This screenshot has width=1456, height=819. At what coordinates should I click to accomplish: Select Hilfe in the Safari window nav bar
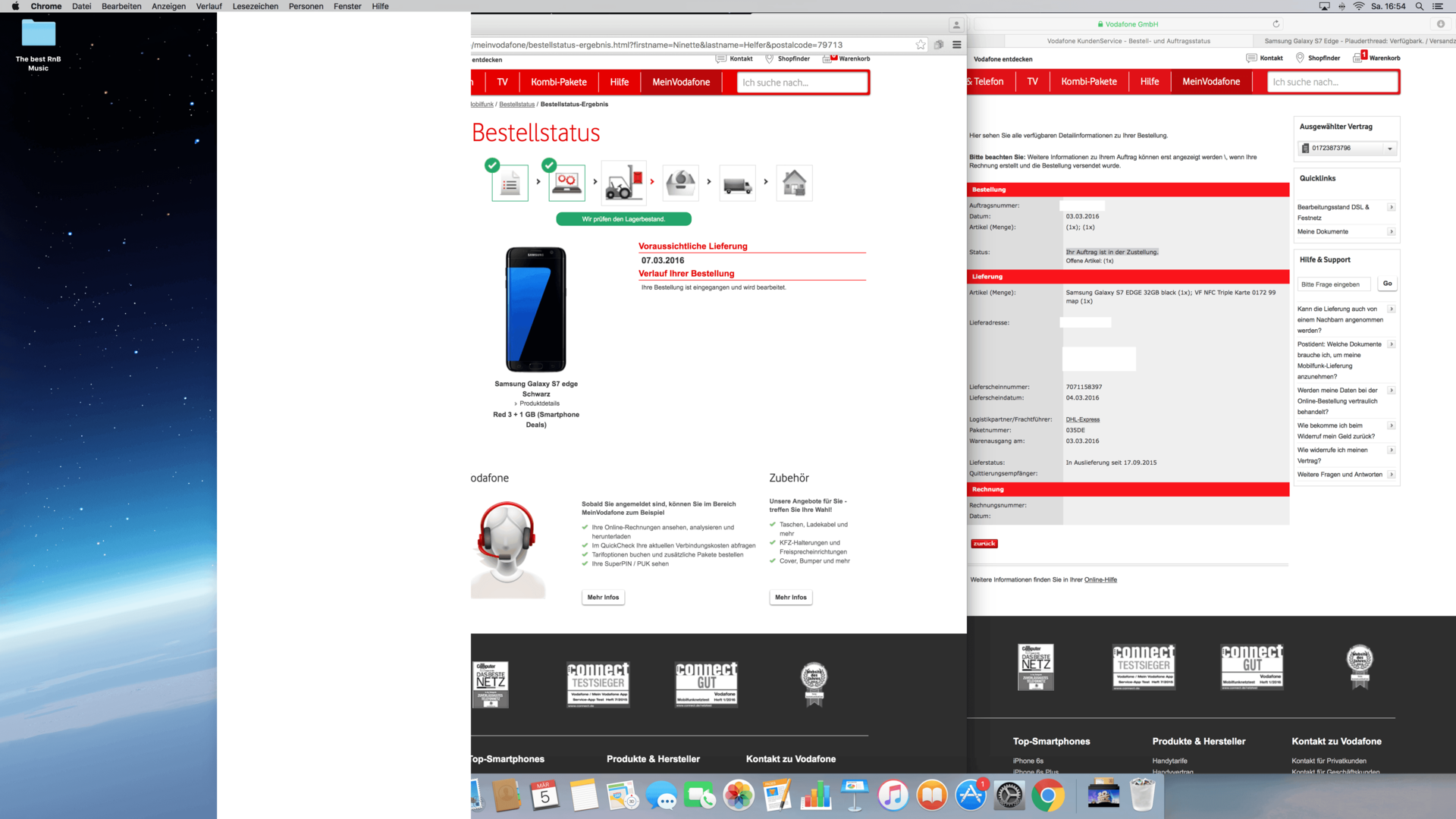pos(1150,81)
